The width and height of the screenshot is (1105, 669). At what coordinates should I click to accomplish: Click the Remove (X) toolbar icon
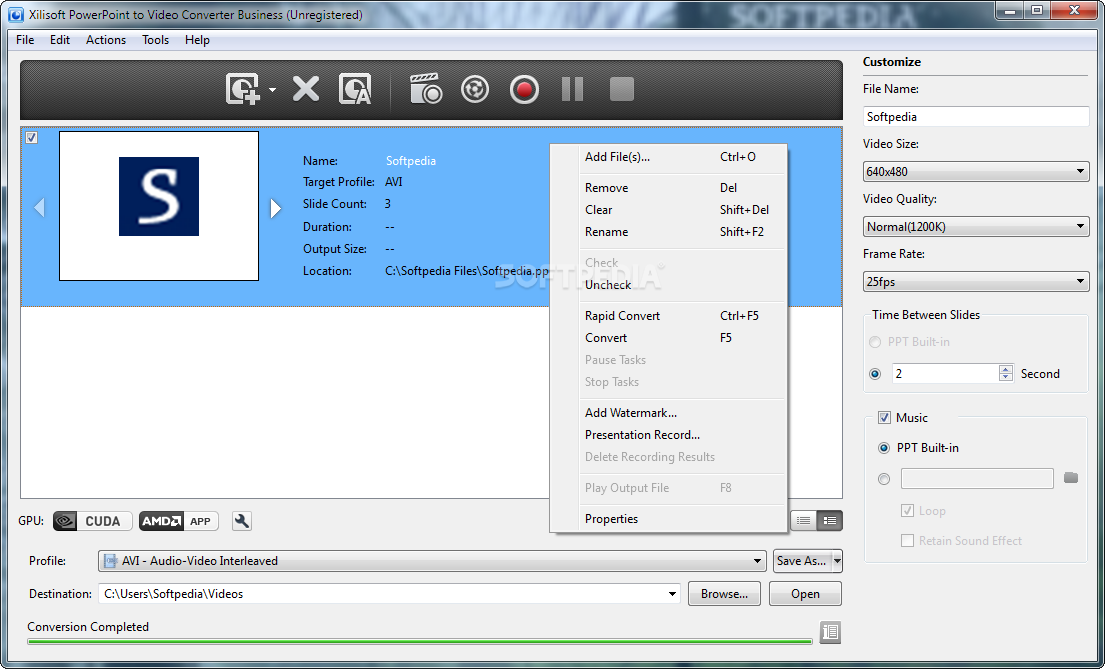coord(306,90)
